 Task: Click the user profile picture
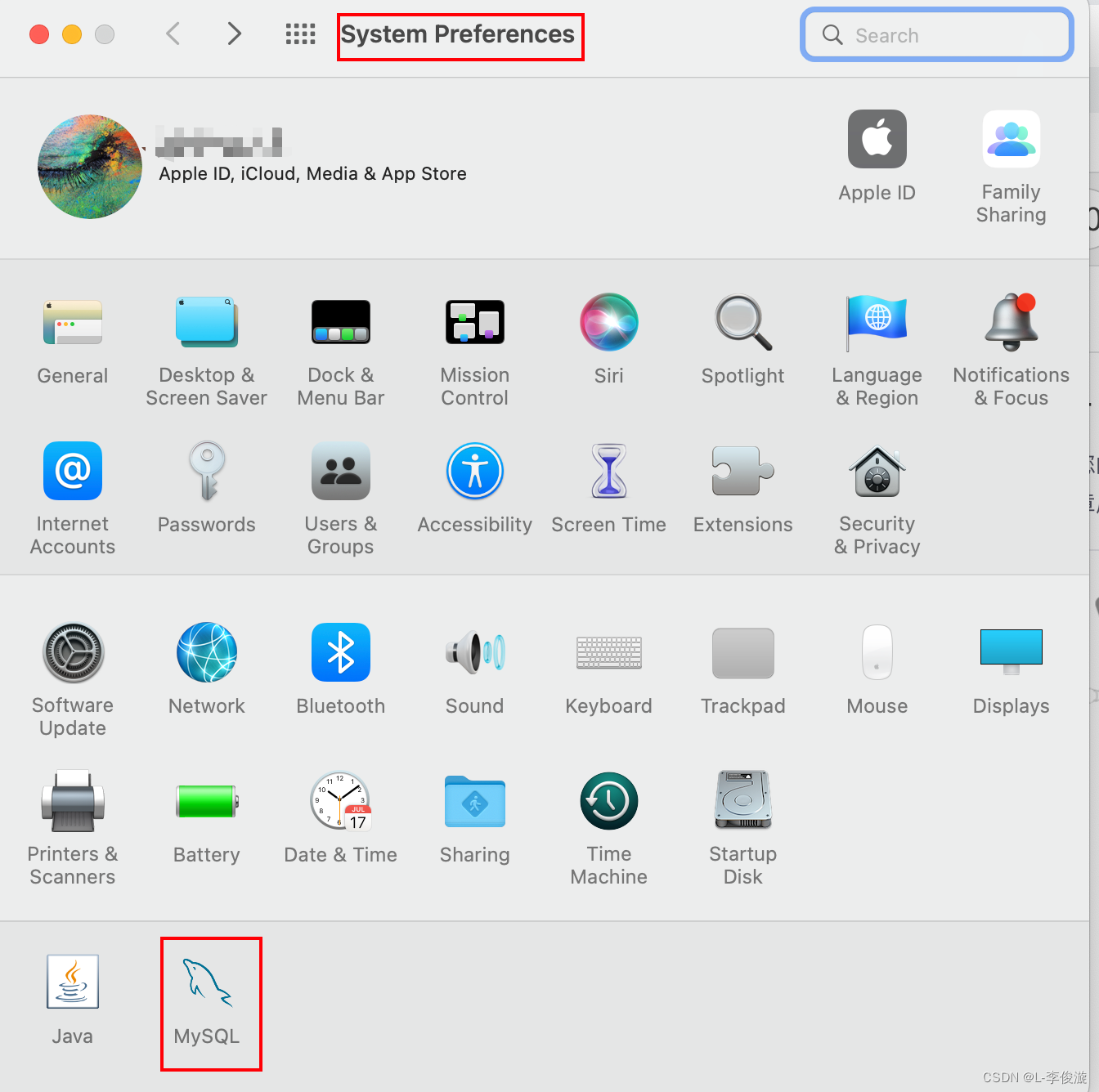coord(90,167)
